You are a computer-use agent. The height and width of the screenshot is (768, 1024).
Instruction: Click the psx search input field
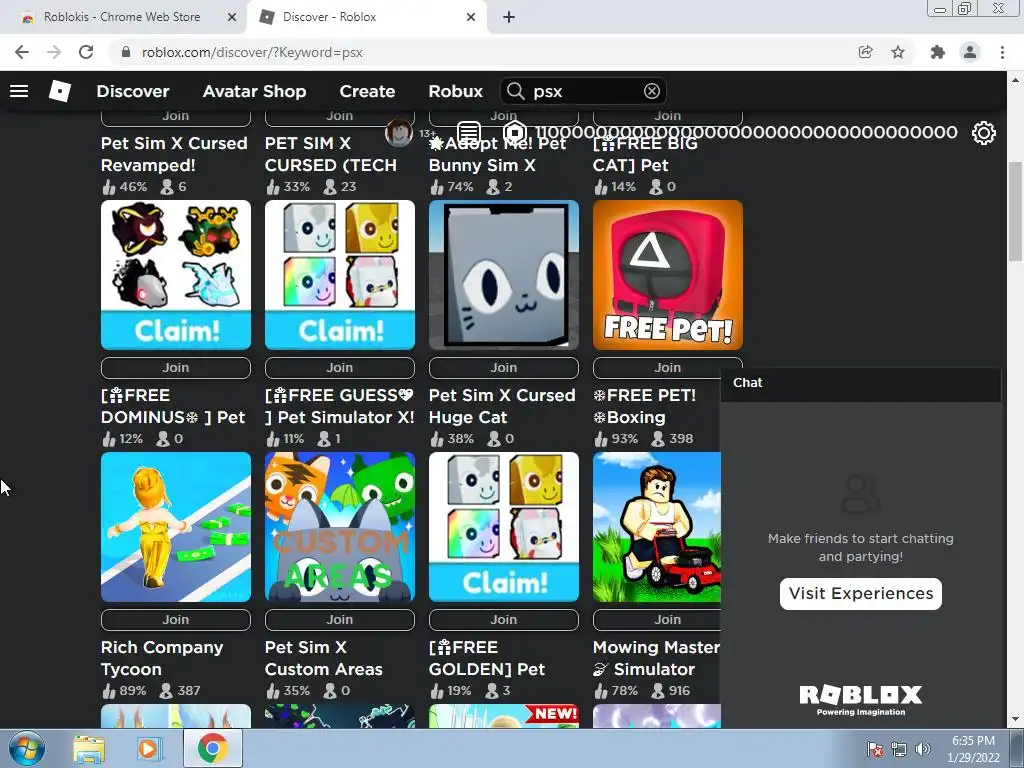(x=584, y=91)
